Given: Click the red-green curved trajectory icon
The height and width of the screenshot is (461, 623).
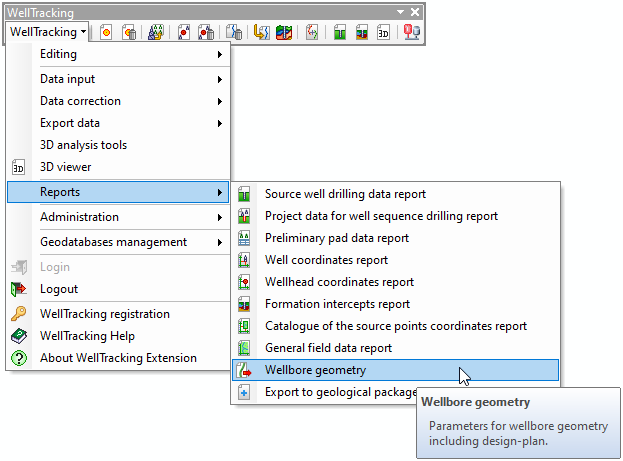Looking at the screenshot, I should tap(312, 32).
